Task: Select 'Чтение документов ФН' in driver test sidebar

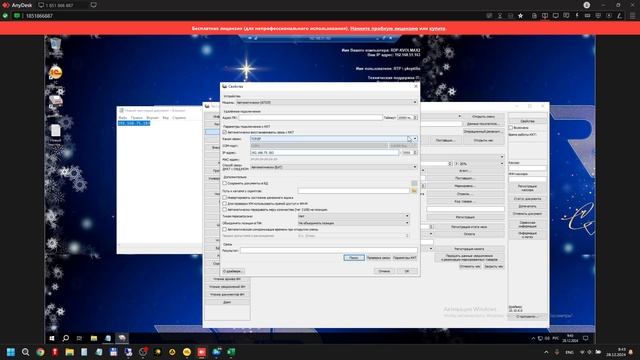Action: pyautogui.click(x=227, y=294)
